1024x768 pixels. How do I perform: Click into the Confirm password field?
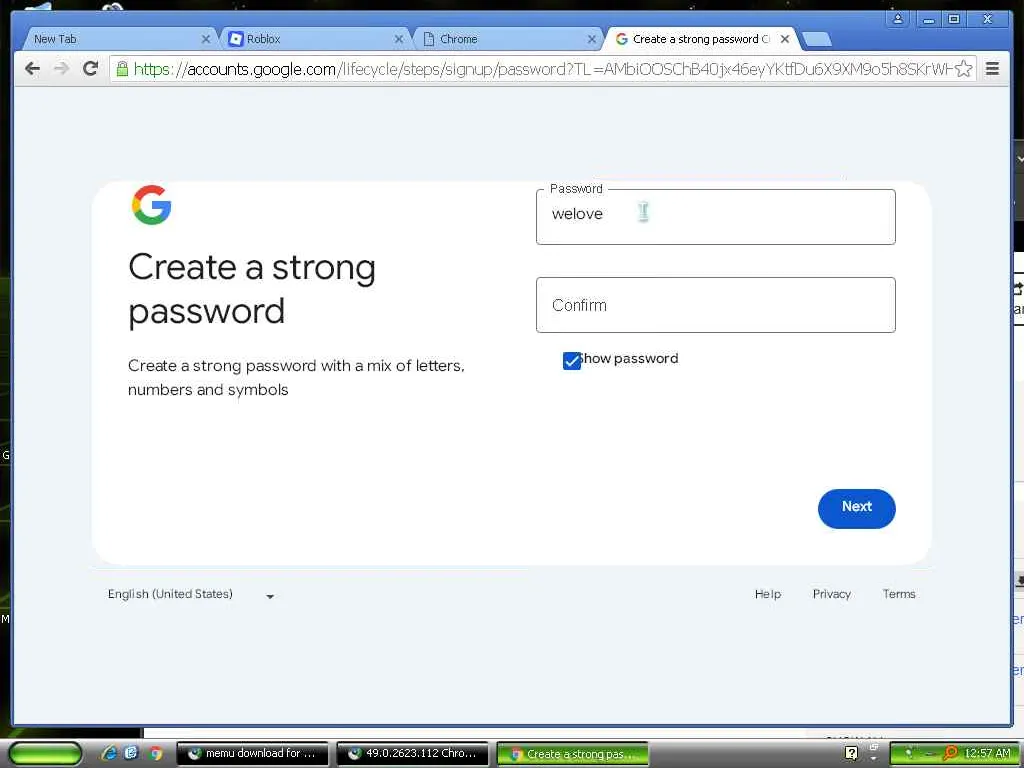click(715, 305)
